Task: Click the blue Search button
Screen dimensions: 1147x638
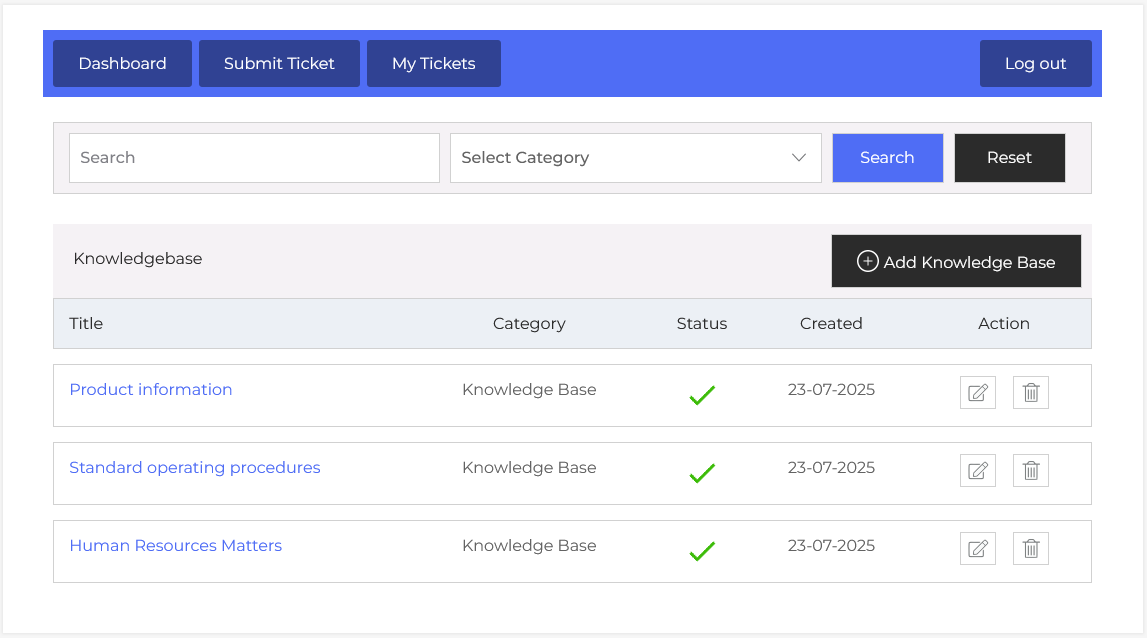Action: click(x=887, y=158)
